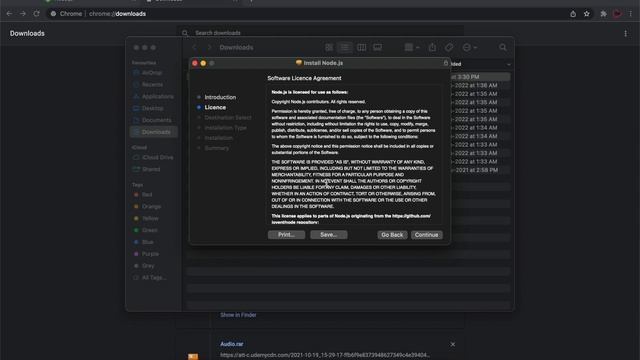Image resolution: width=640 pixels, height=360 pixels.
Task: Open Recents in the Finder sidebar
Action: (152, 84)
